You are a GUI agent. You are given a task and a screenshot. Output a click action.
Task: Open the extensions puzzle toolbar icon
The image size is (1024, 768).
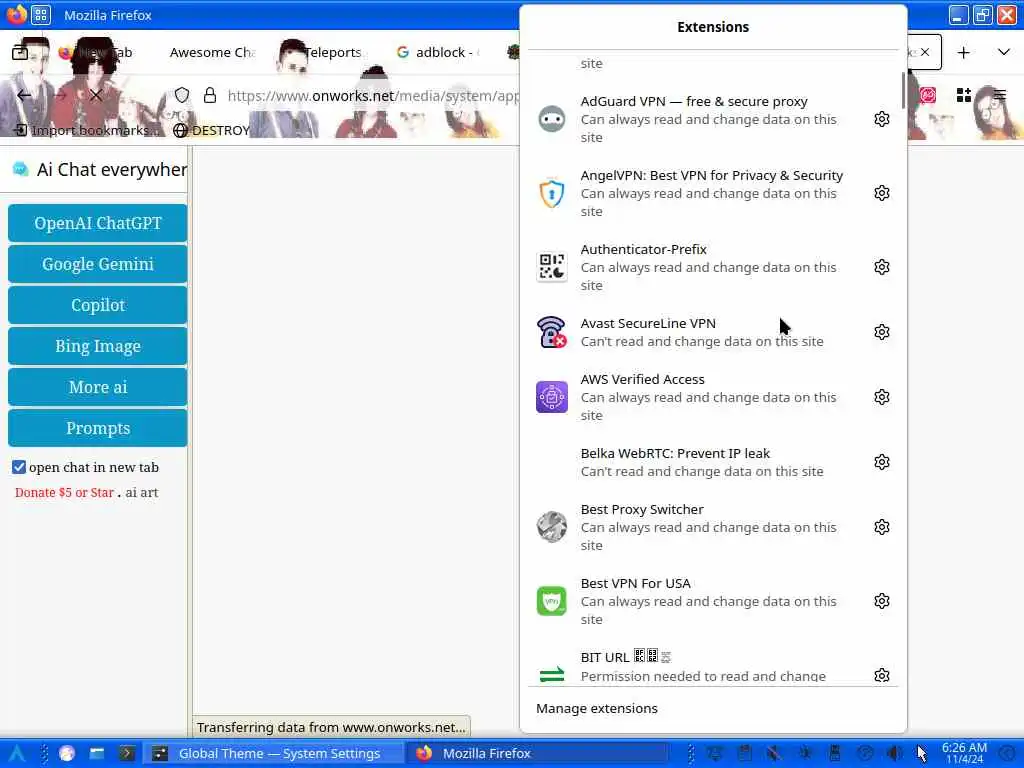963,95
